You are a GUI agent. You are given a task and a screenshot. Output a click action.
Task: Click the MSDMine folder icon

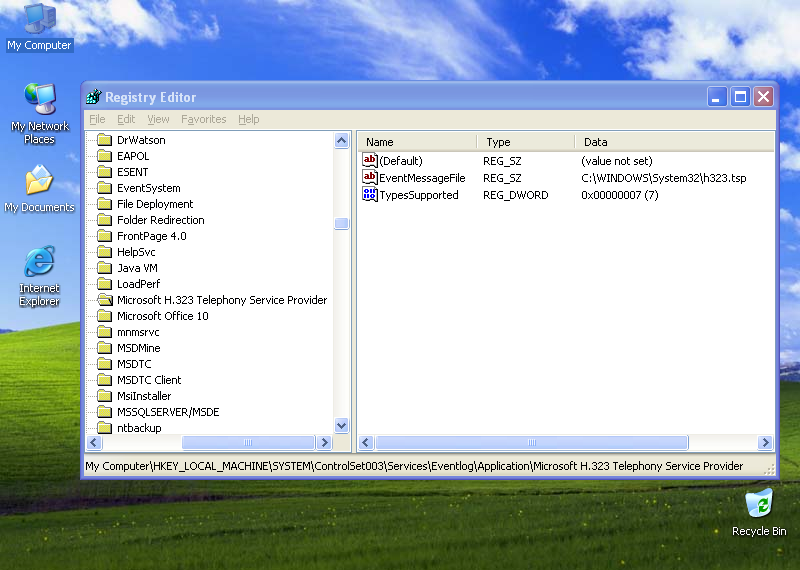(105, 348)
